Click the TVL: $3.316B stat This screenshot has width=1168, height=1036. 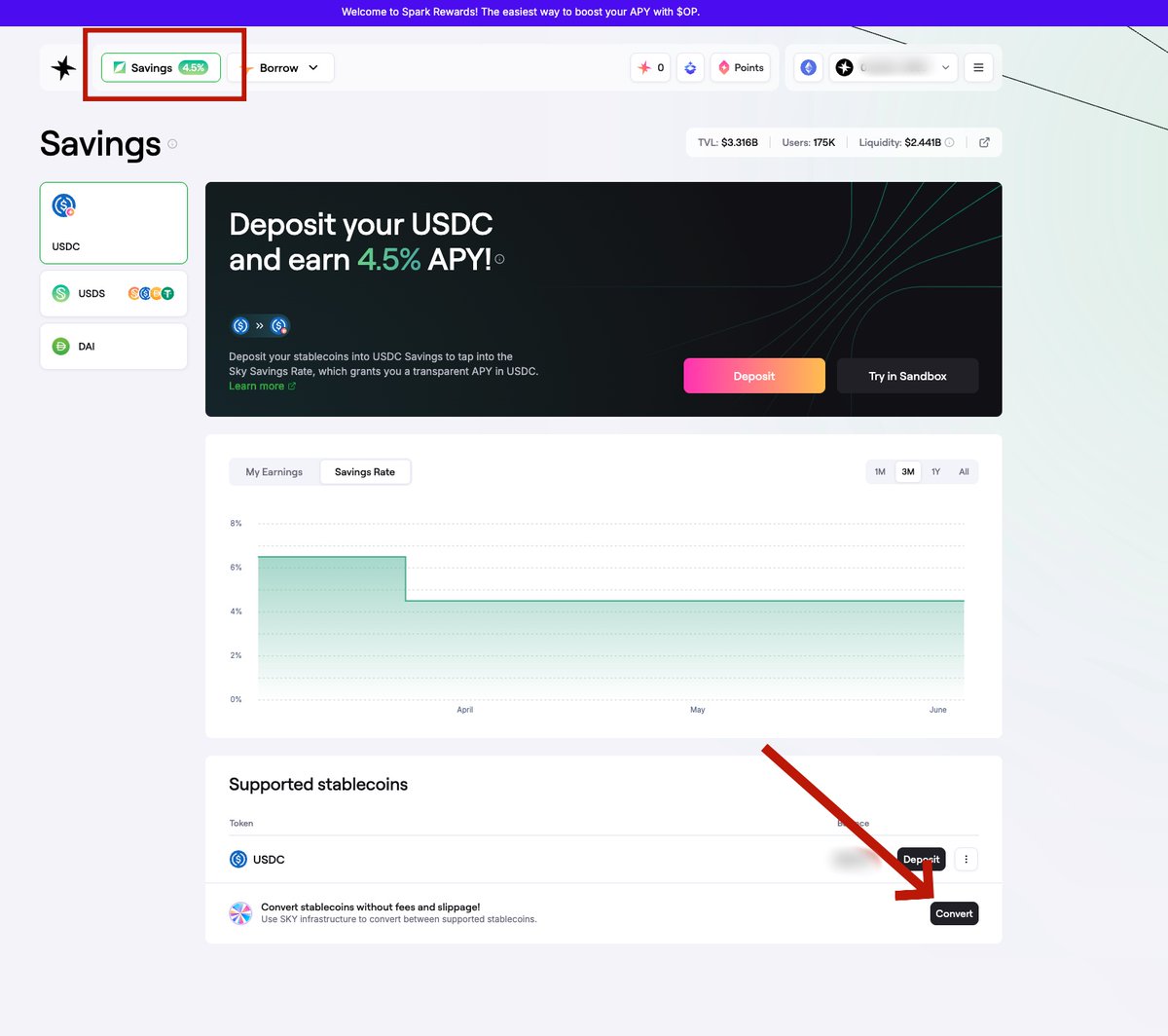pos(727,142)
